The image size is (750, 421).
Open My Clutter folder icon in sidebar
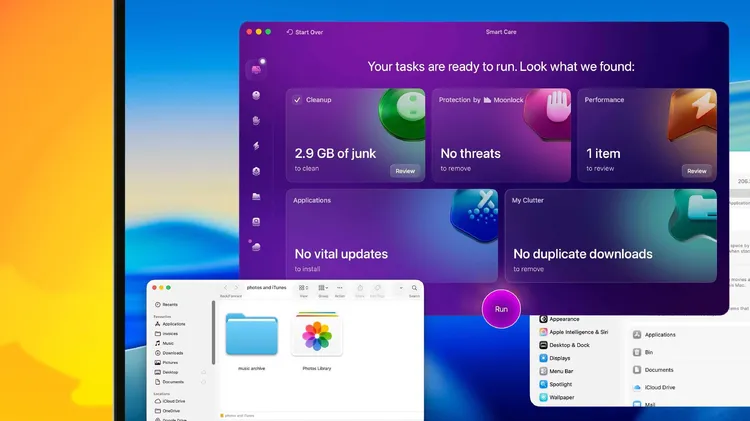(x=257, y=196)
